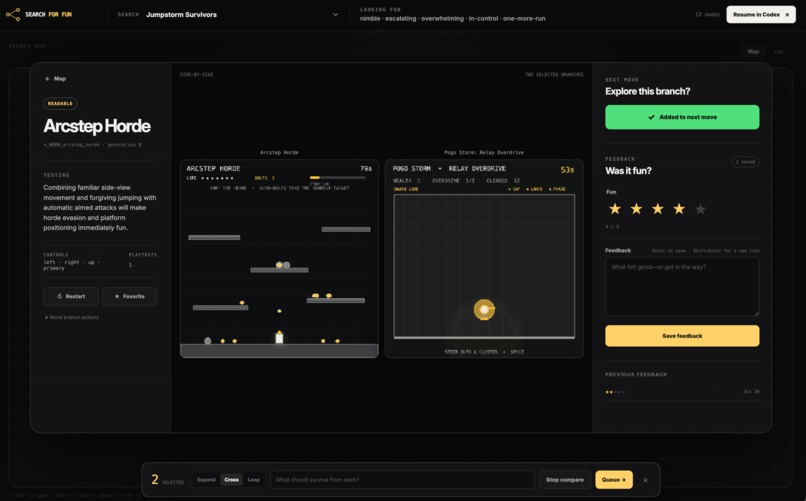
Task: Click the 'Arcstep Horde' caption above left game
Action: coord(279,153)
